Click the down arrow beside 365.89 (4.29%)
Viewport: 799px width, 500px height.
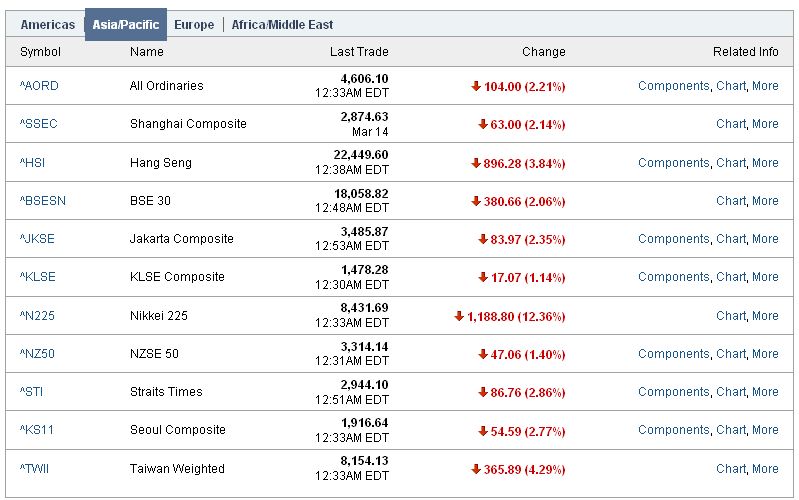pos(476,469)
